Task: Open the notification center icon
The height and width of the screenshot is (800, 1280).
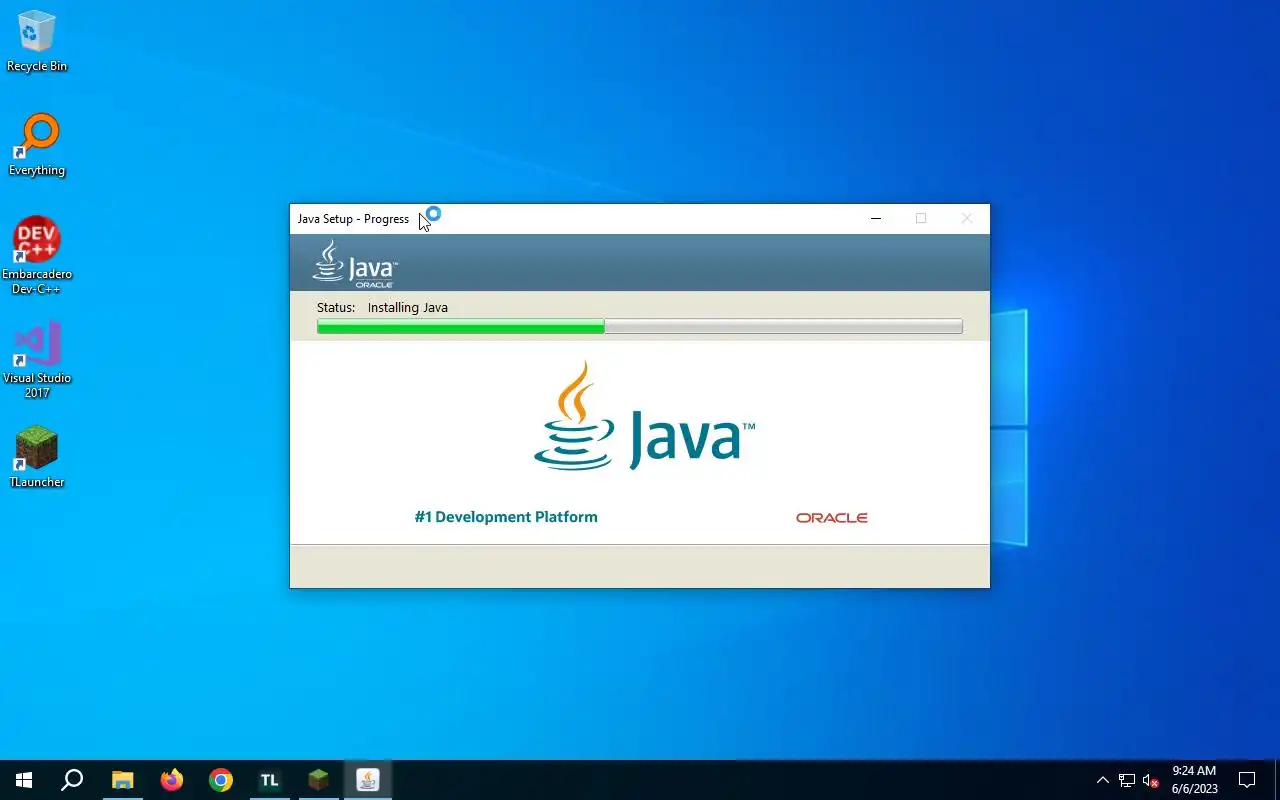Action: tap(1247, 780)
